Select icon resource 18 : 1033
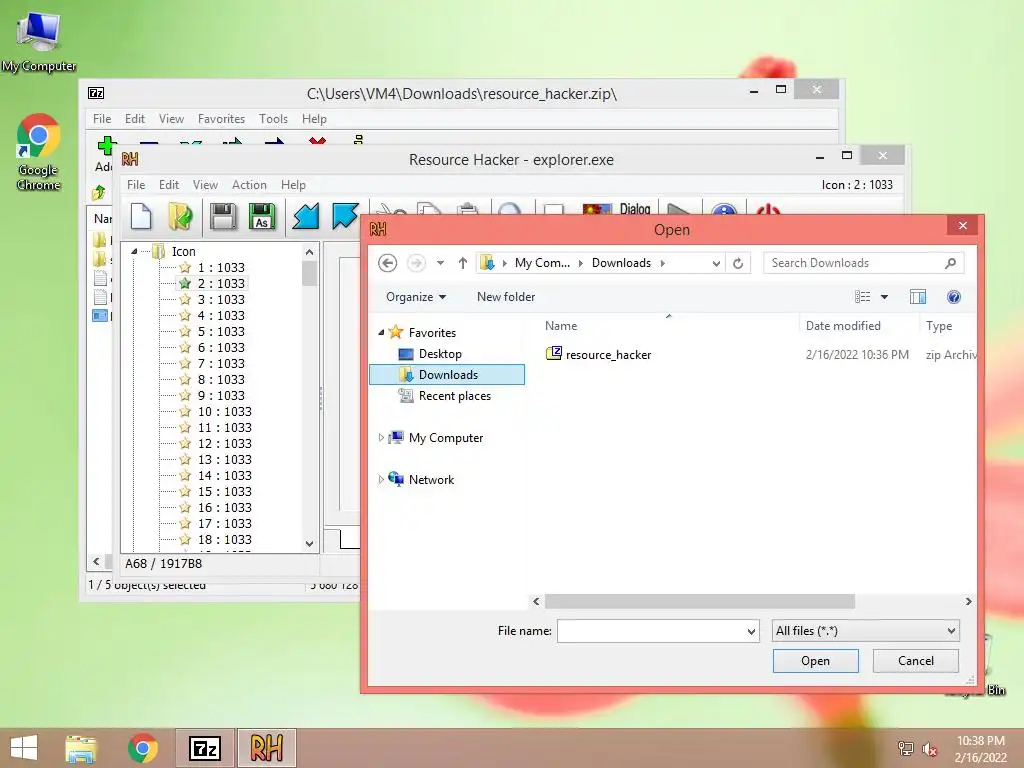The height and width of the screenshot is (768, 1024). [224, 539]
